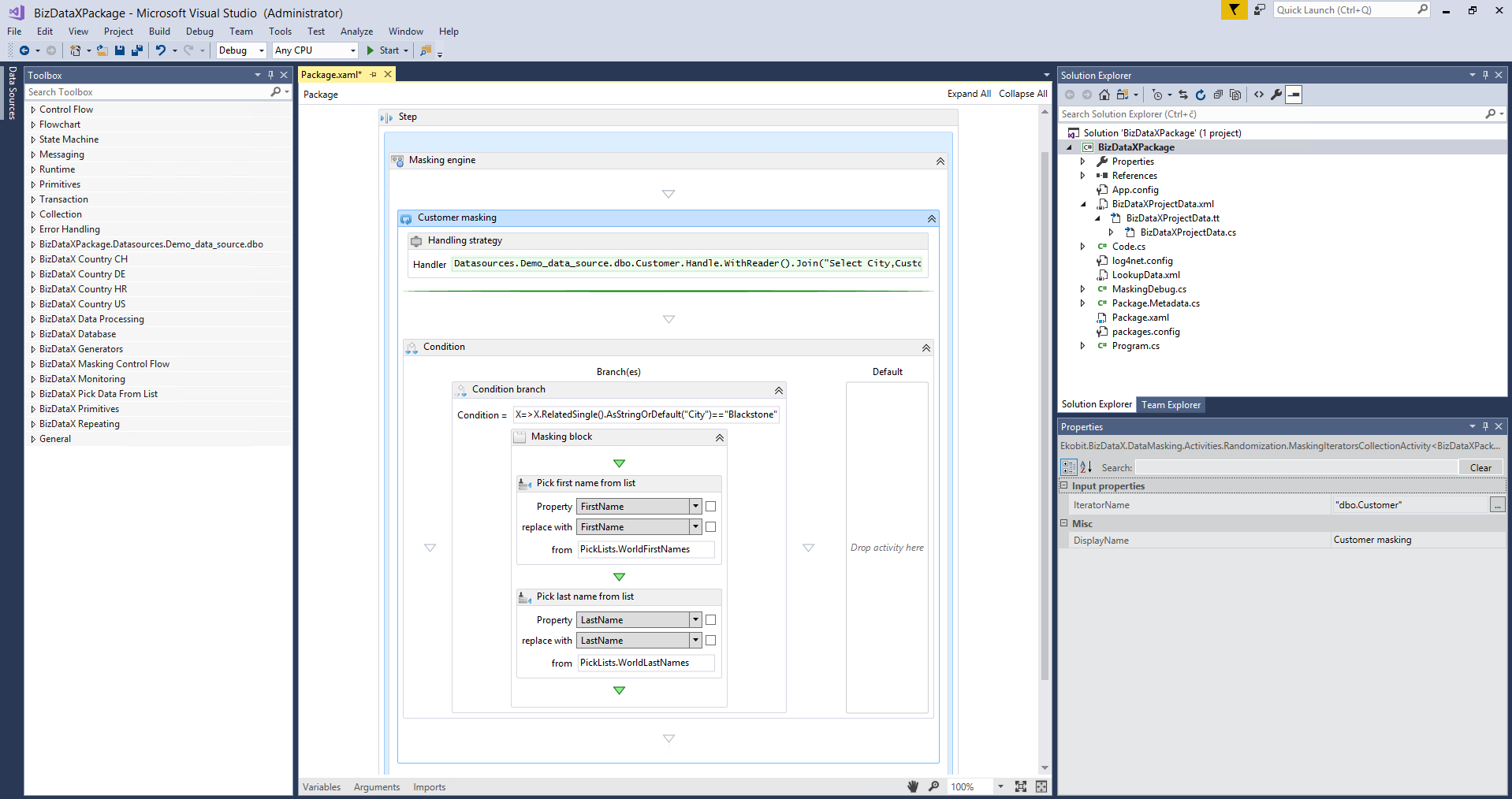
Task: Click Solution Explorer's folder view switch icon
Action: 1123,95
